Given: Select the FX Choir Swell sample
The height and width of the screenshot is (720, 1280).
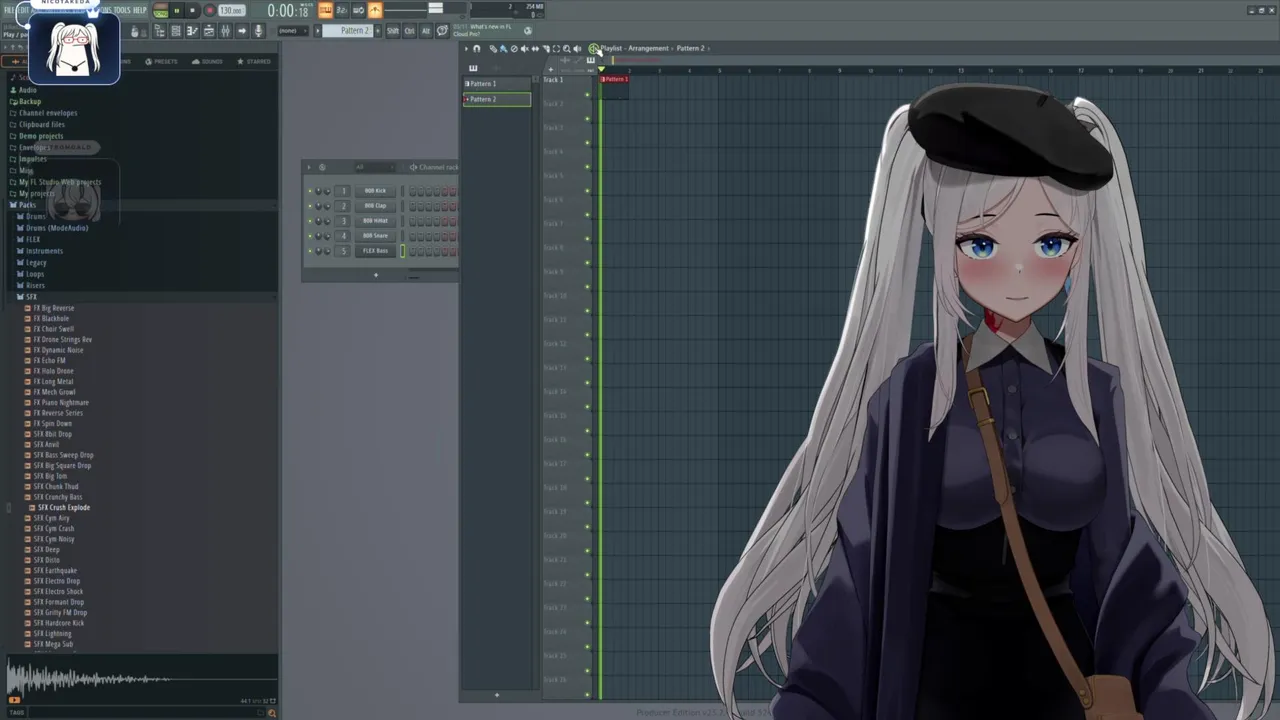Looking at the screenshot, I should tap(53, 329).
